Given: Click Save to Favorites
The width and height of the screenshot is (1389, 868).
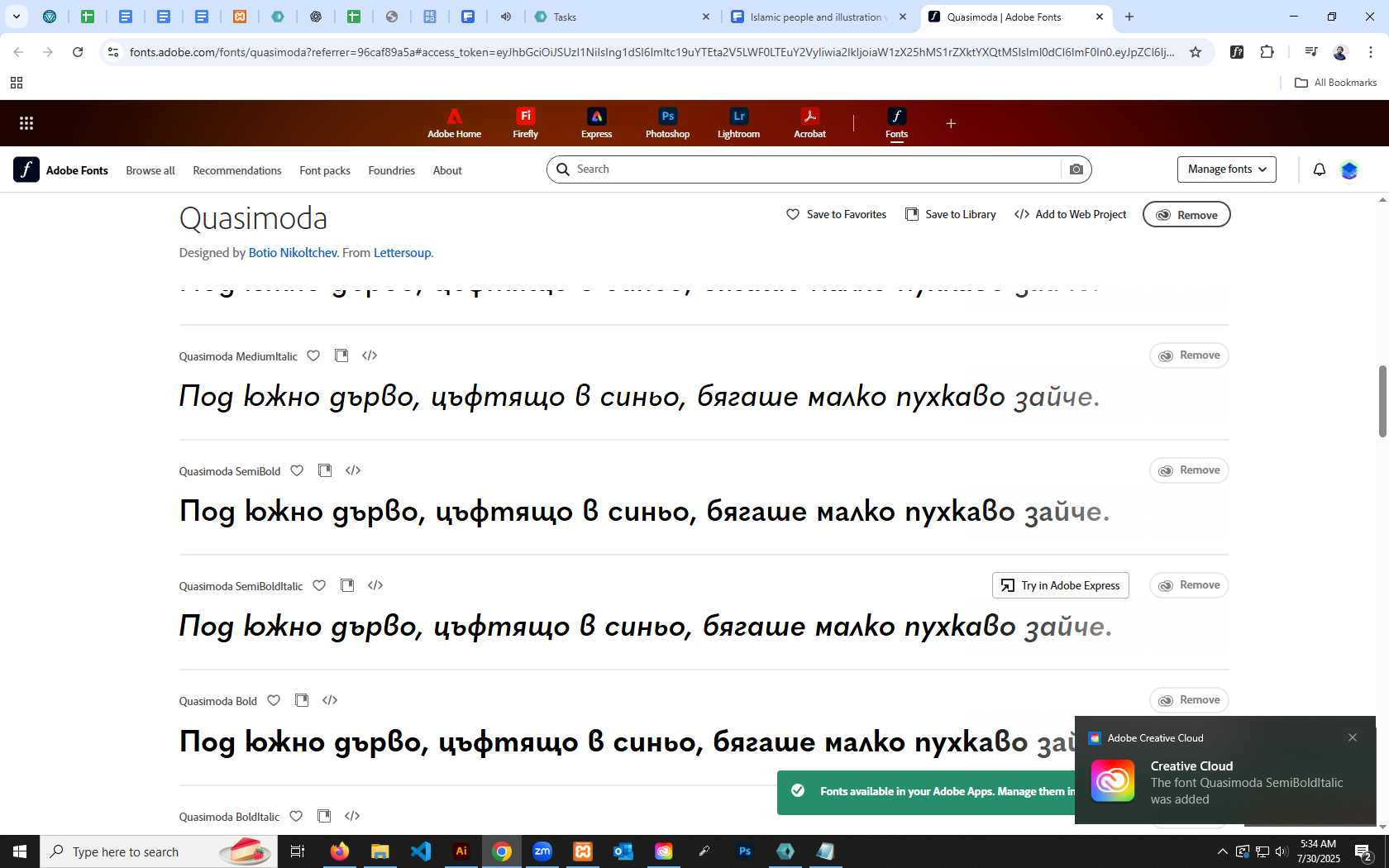Looking at the screenshot, I should click(836, 214).
